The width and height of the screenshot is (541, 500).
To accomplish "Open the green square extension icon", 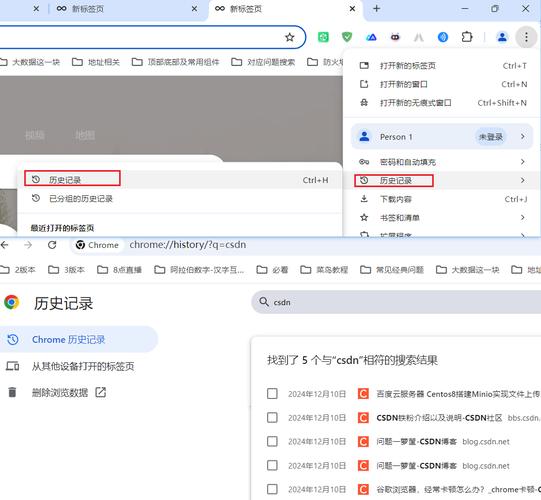I will [323, 37].
